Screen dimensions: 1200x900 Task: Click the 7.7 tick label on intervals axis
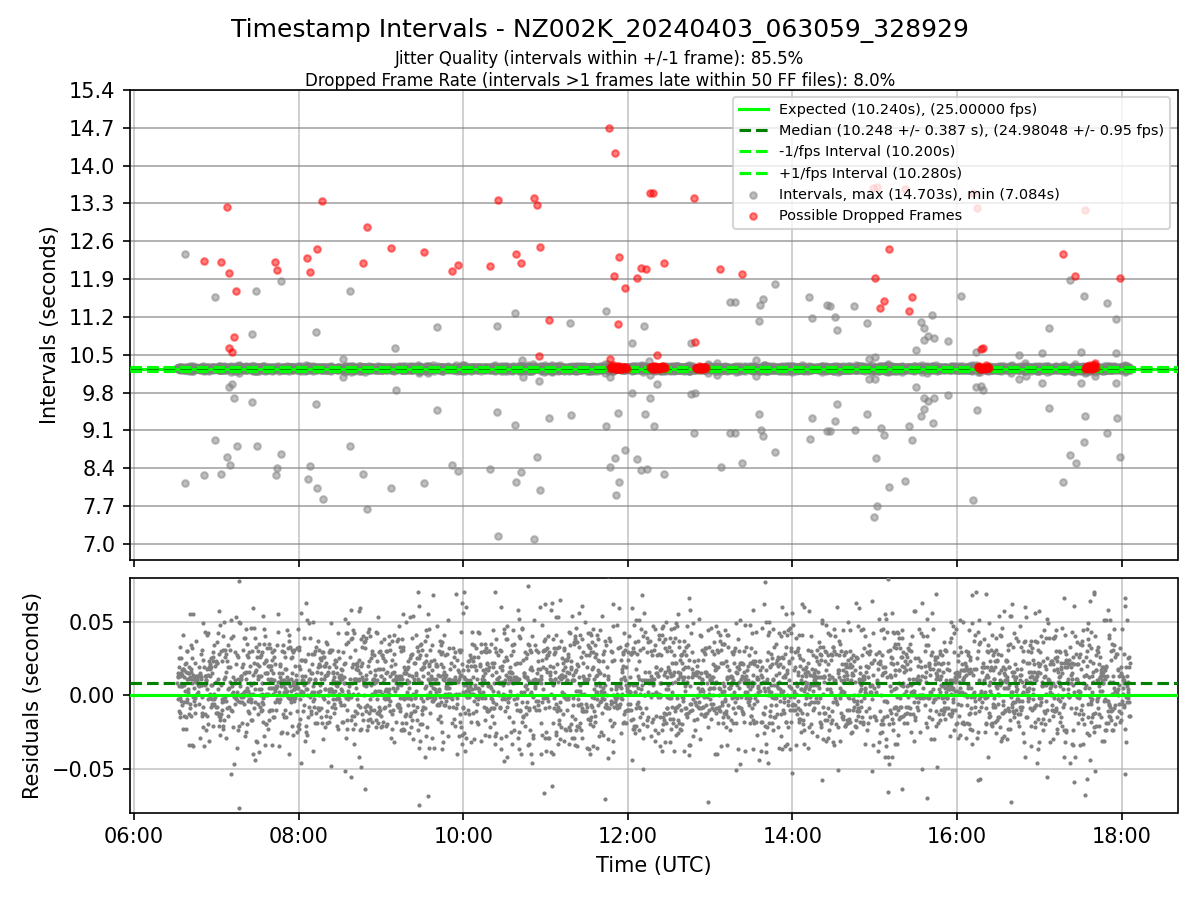(98, 506)
